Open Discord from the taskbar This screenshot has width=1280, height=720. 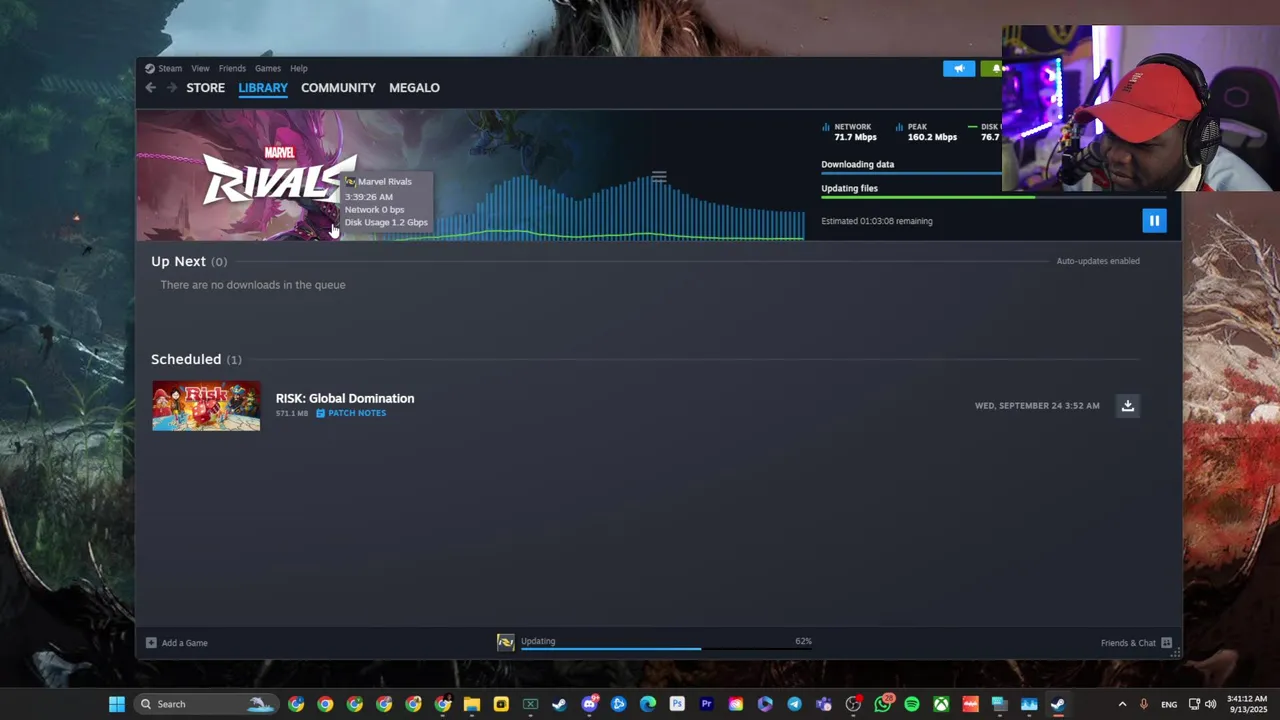pos(589,704)
